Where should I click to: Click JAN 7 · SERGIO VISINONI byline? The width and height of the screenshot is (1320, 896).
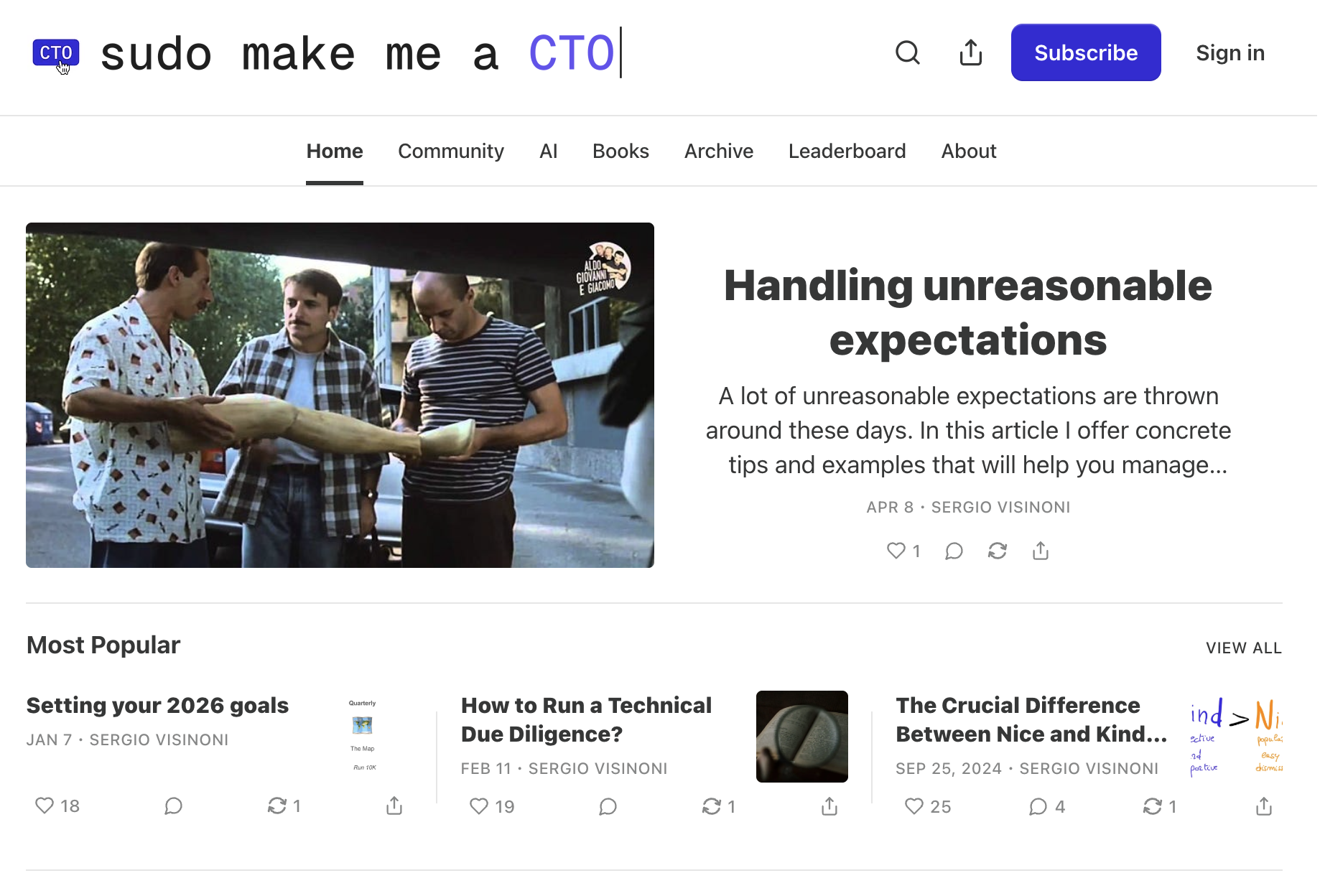point(127,739)
